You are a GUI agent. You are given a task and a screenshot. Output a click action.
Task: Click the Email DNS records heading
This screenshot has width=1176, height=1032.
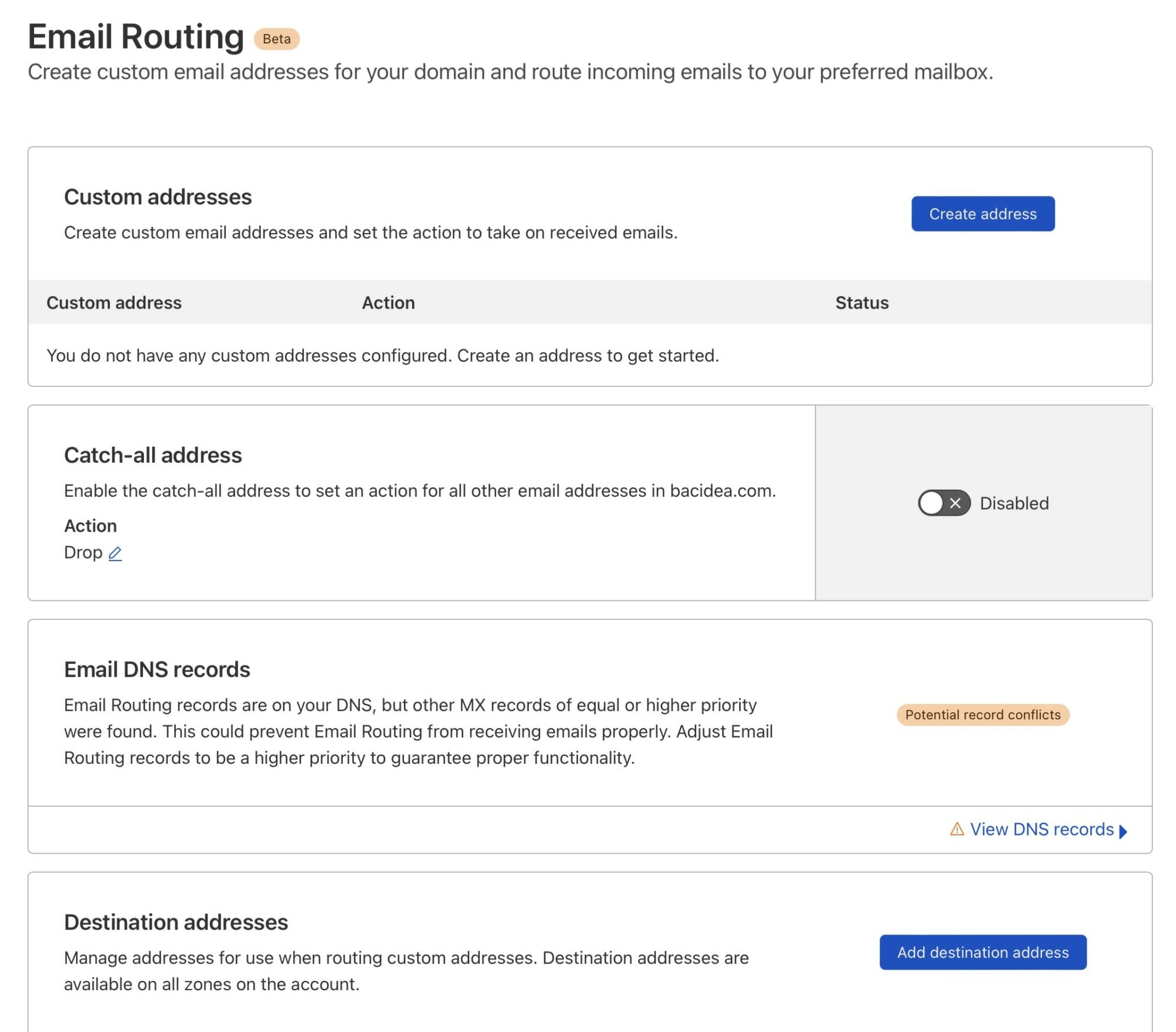click(x=157, y=669)
